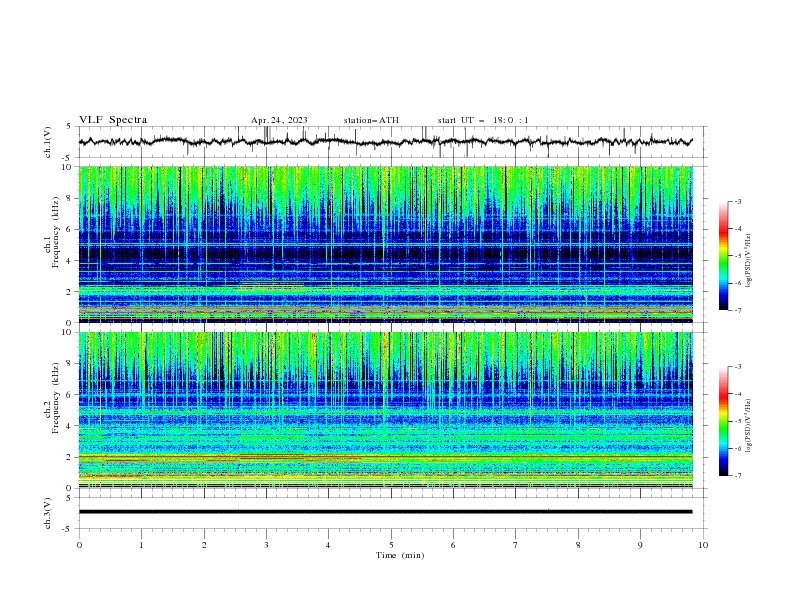The width and height of the screenshot is (792, 612).
Task: Click the "ch.3(V)" axis label
Action: 48,513
